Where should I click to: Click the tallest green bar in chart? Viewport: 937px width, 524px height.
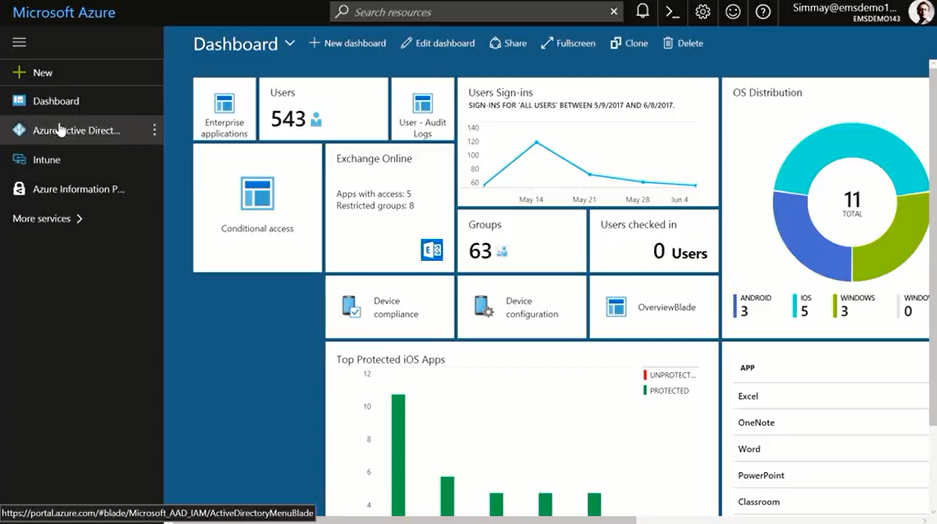coord(398,455)
